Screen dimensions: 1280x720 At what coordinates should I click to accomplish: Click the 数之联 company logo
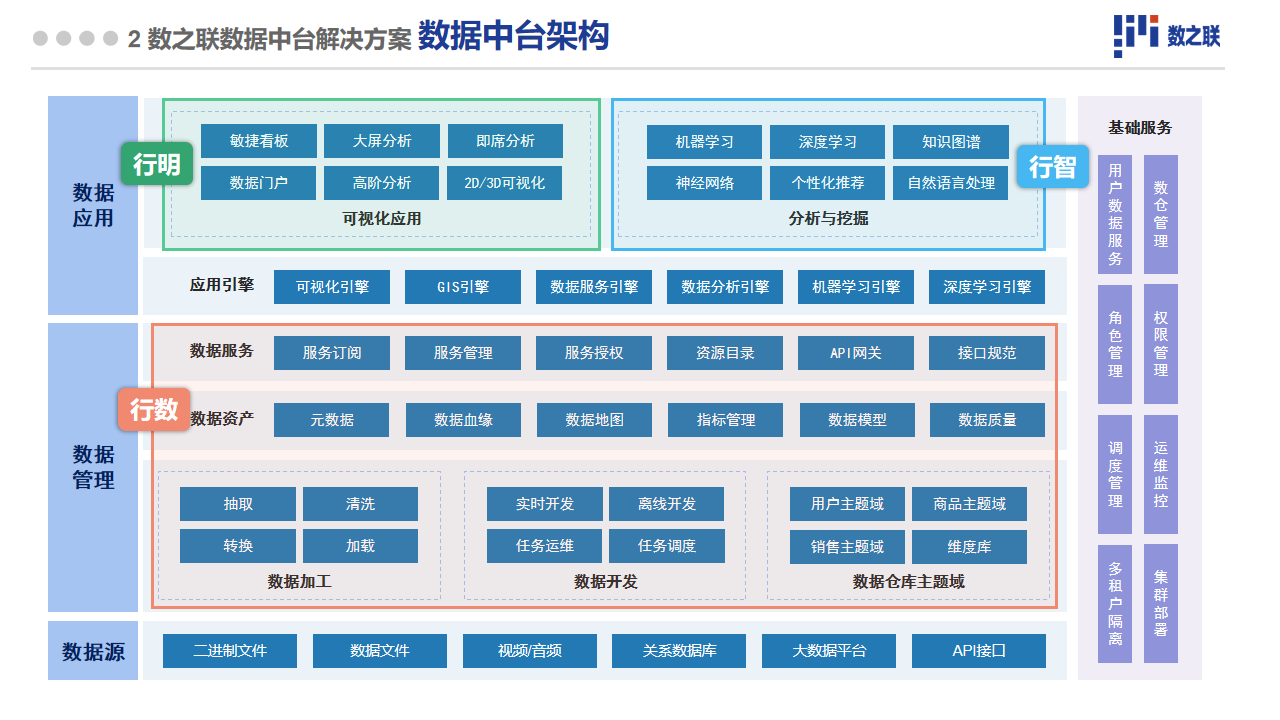(x=1167, y=37)
